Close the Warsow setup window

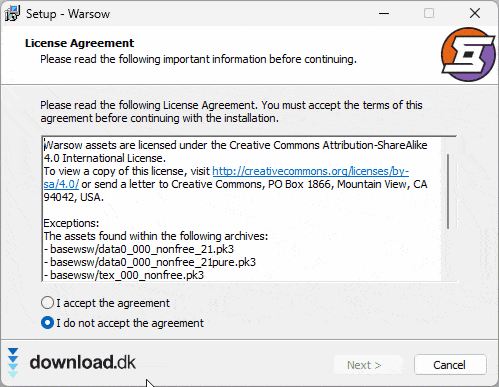coord(475,13)
